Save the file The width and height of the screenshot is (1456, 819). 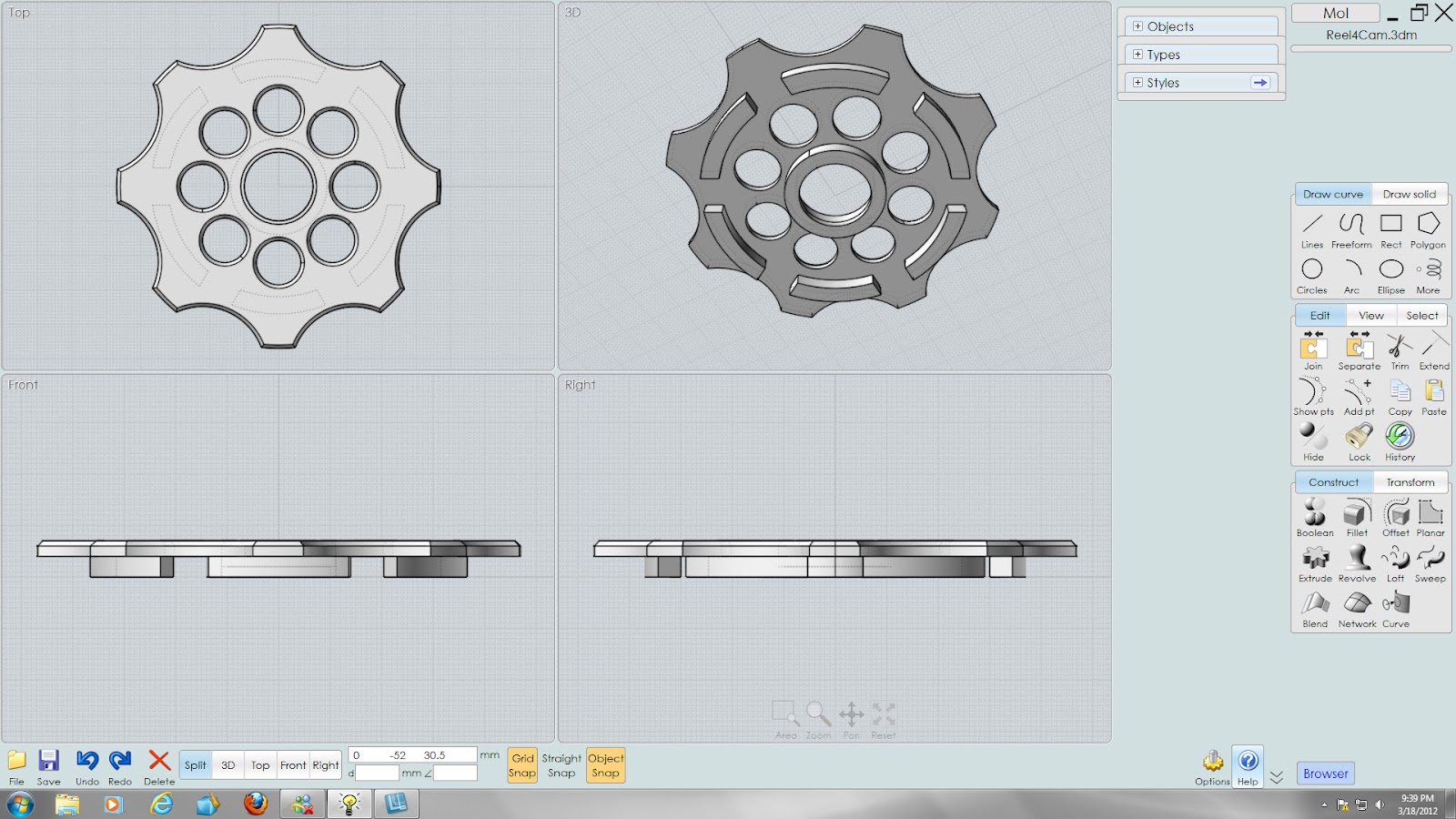pyautogui.click(x=49, y=767)
